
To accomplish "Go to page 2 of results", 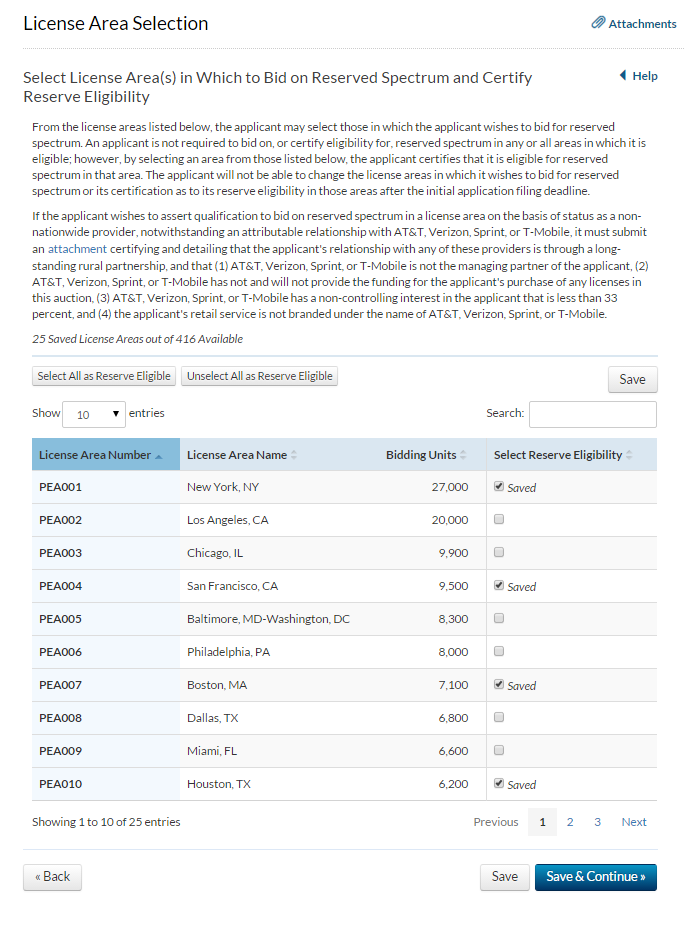I will click(570, 822).
